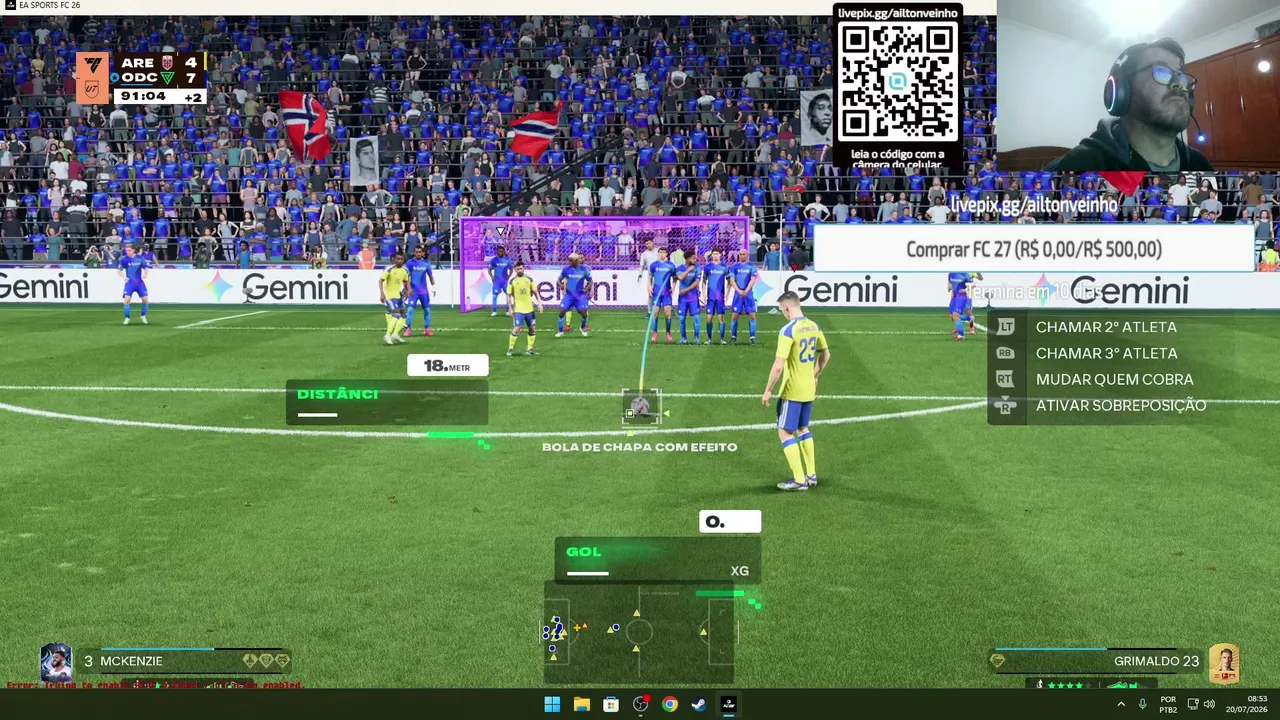Click McKenzie's third playstyle diamond icon
This screenshot has height=720, width=1280.
point(282,661)
